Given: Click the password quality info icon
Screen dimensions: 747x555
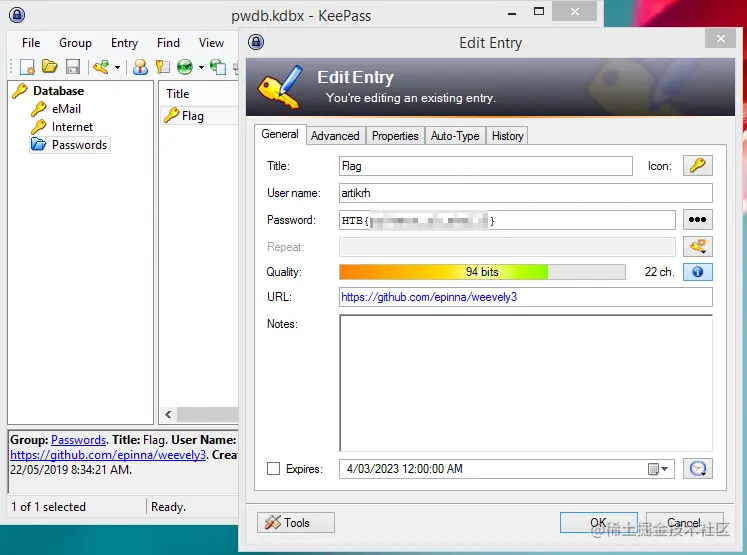Looking at the screenshot, I should click(697, 272).
